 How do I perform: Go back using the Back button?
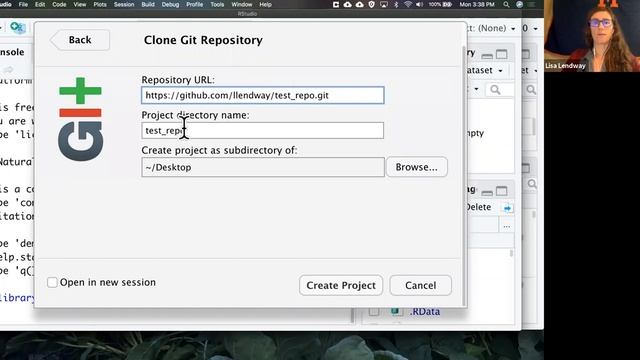click(80, 40)
